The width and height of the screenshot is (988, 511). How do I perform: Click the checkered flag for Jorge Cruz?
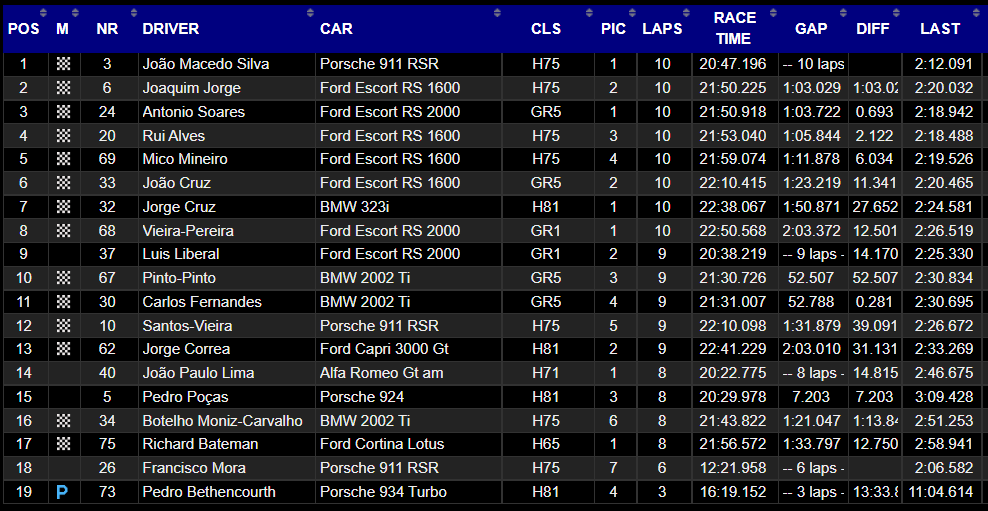pos(63,207)
